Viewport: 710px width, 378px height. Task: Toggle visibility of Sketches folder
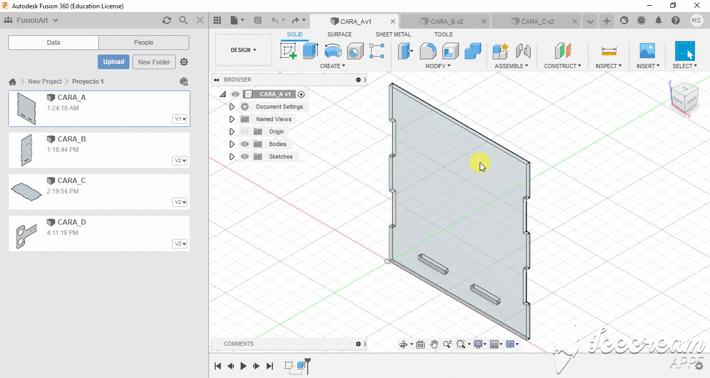tap(245, 157)
